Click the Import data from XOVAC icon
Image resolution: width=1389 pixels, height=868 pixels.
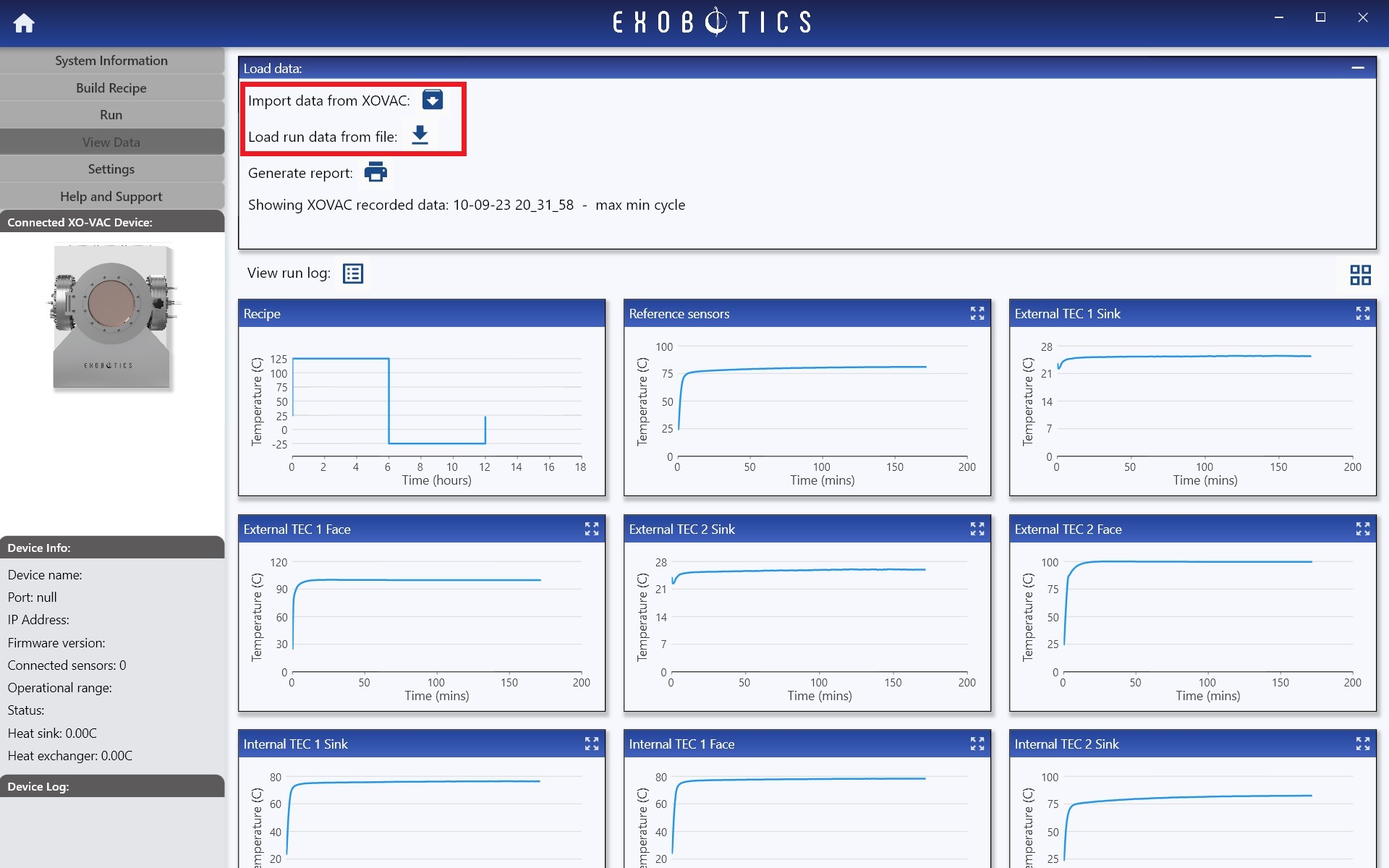pos(433,100)
